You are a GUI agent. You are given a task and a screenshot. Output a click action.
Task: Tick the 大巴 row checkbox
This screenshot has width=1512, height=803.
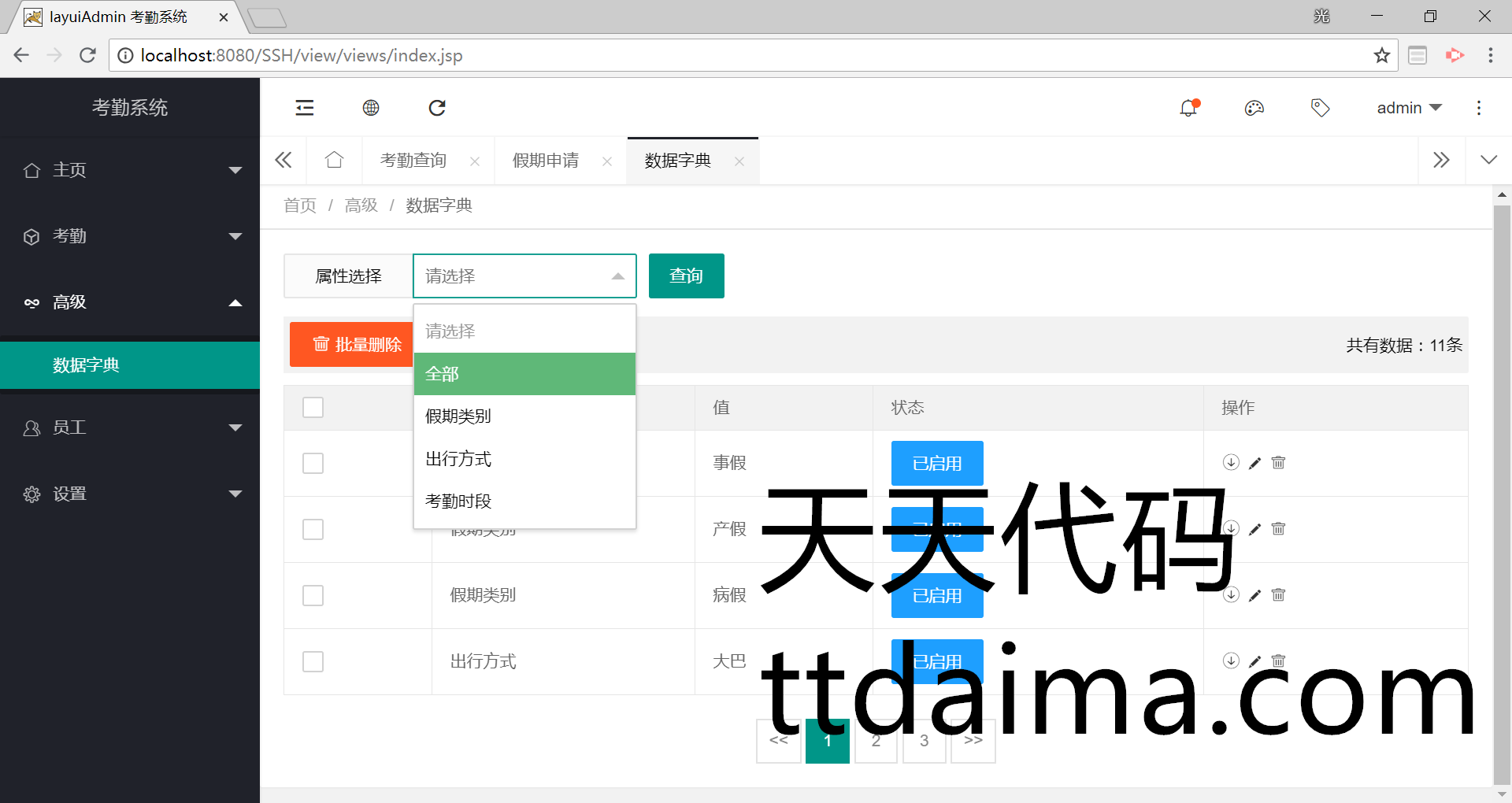(x=313, y=661)
